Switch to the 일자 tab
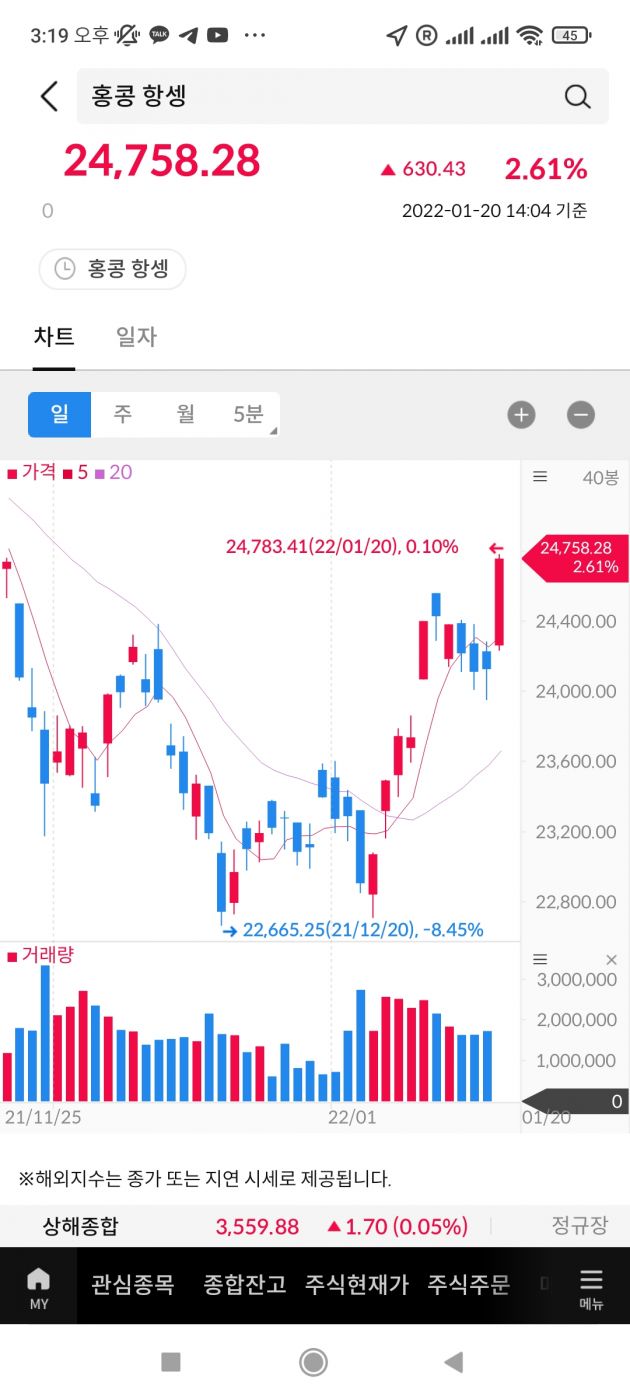The width and height of the screenshot is (630, 1400). 136,337
